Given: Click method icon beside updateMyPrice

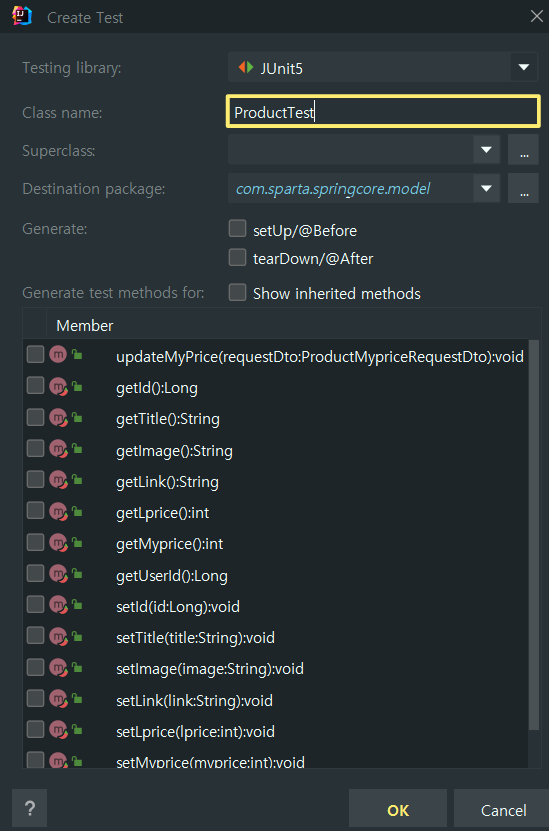Looking at the screenshot, I should (58, 355).
